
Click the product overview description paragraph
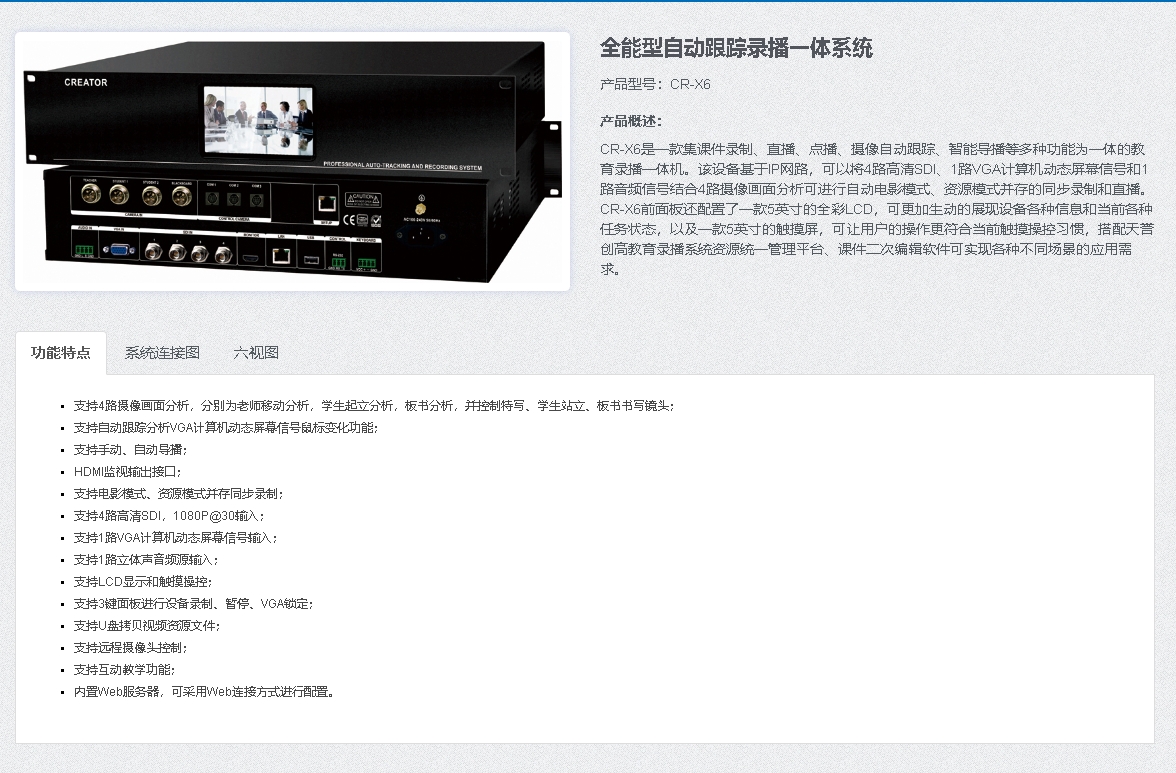[x=876, y=209]
